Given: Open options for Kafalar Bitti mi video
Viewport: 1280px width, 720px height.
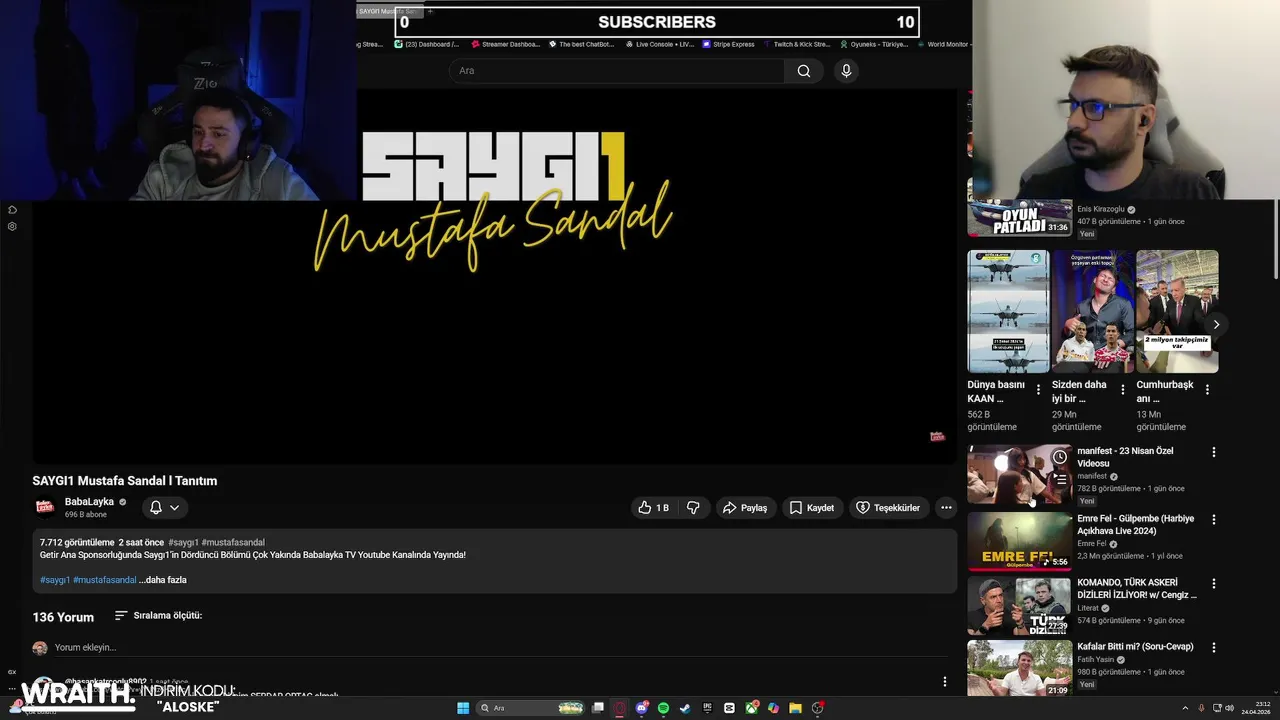Looking at the screenshot, I should click(1214, 648).
